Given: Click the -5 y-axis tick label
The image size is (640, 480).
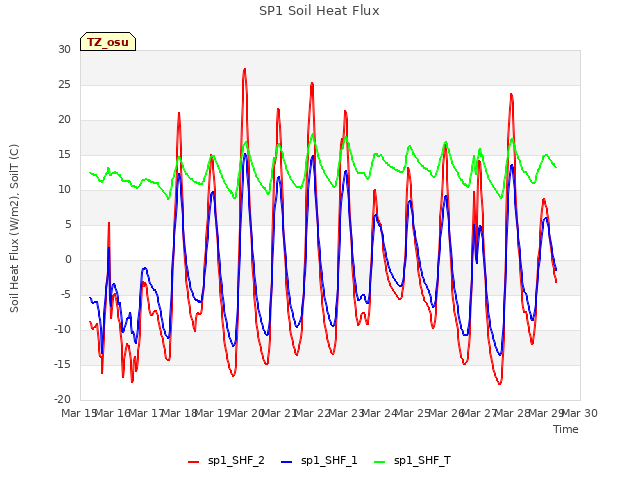Looking at the screenshot, I should (64, 295).
